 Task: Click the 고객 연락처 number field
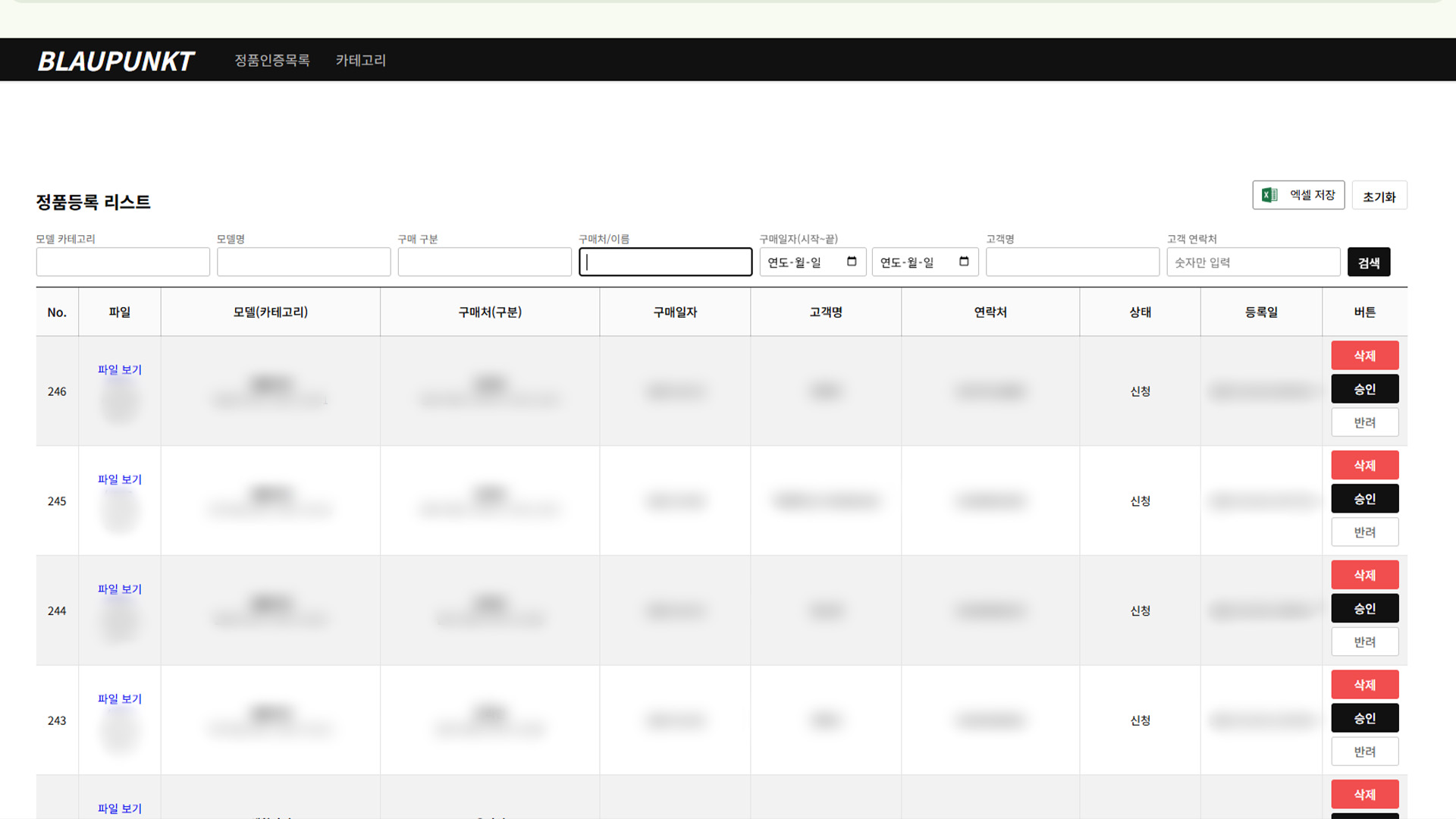pyautogui.click(x=1253, y=262)
